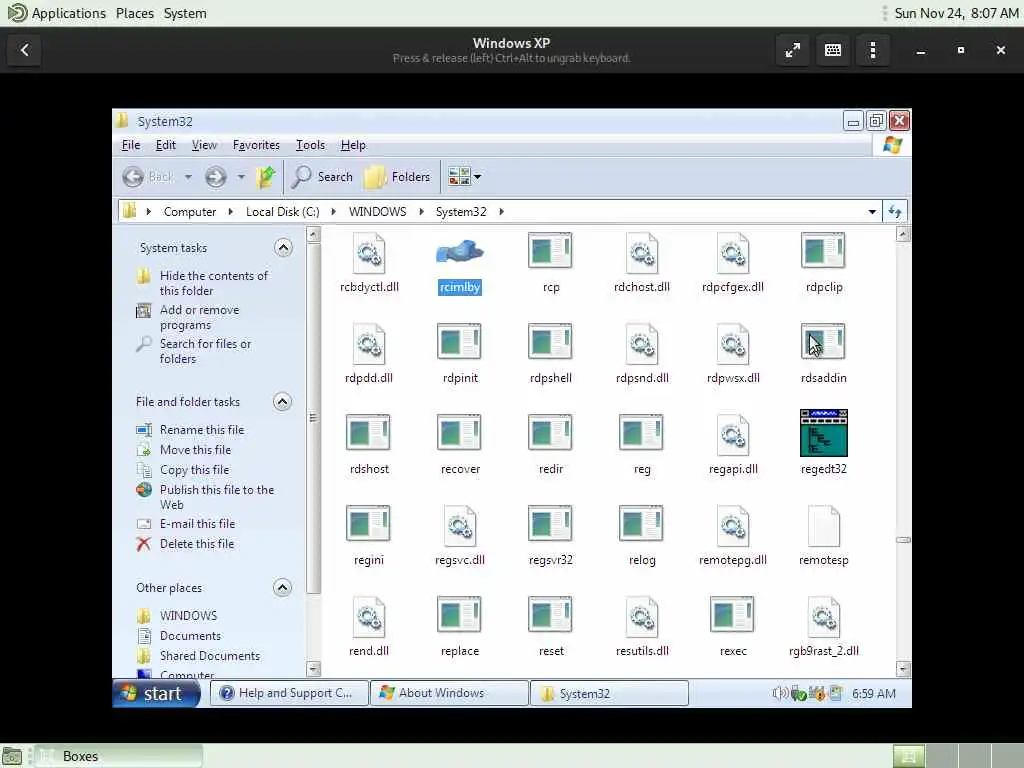Toggle the Folders pane button
This screenshot has width=1024, height=768.
click(x=397, y=176)
